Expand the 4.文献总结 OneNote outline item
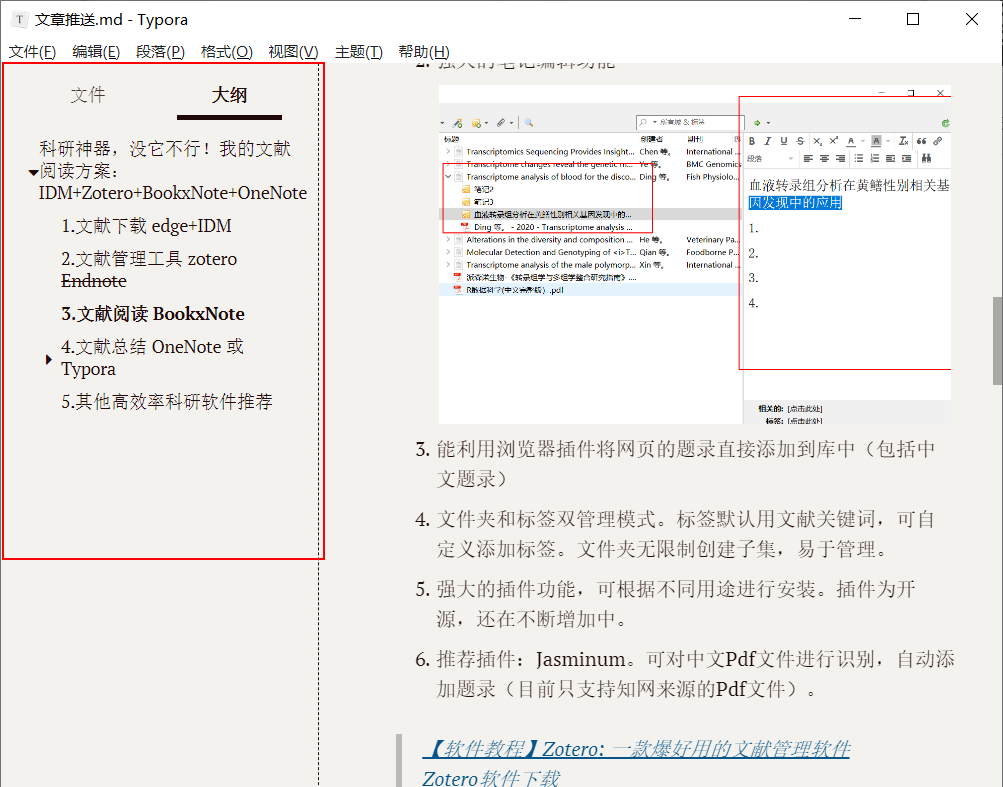Image resolution: width=1003 pixels, height=787 pixels. [x=49, y=359]
